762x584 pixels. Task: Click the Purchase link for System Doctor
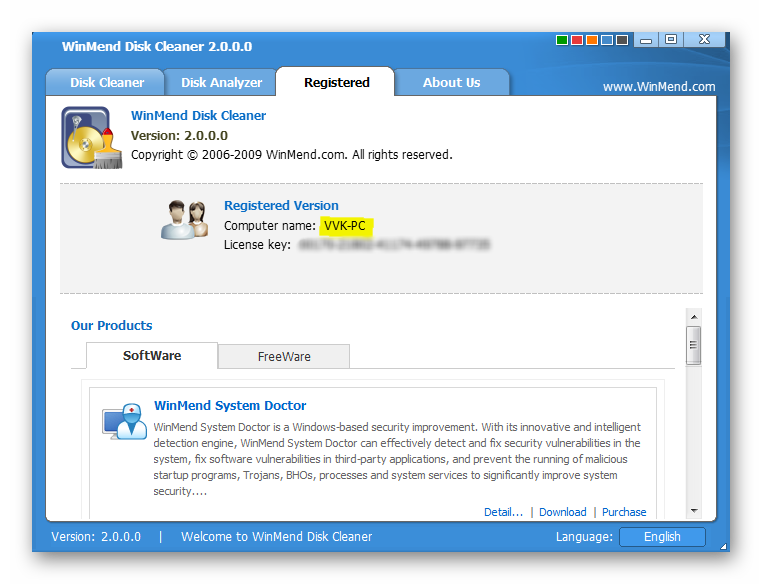624,512
